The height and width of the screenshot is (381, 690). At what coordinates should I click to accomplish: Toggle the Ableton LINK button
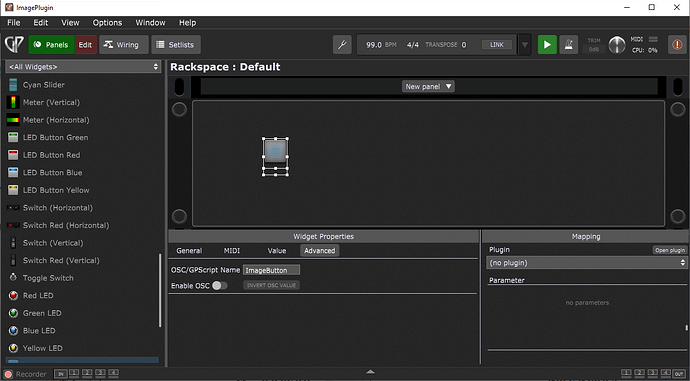(x=497, y=45)
